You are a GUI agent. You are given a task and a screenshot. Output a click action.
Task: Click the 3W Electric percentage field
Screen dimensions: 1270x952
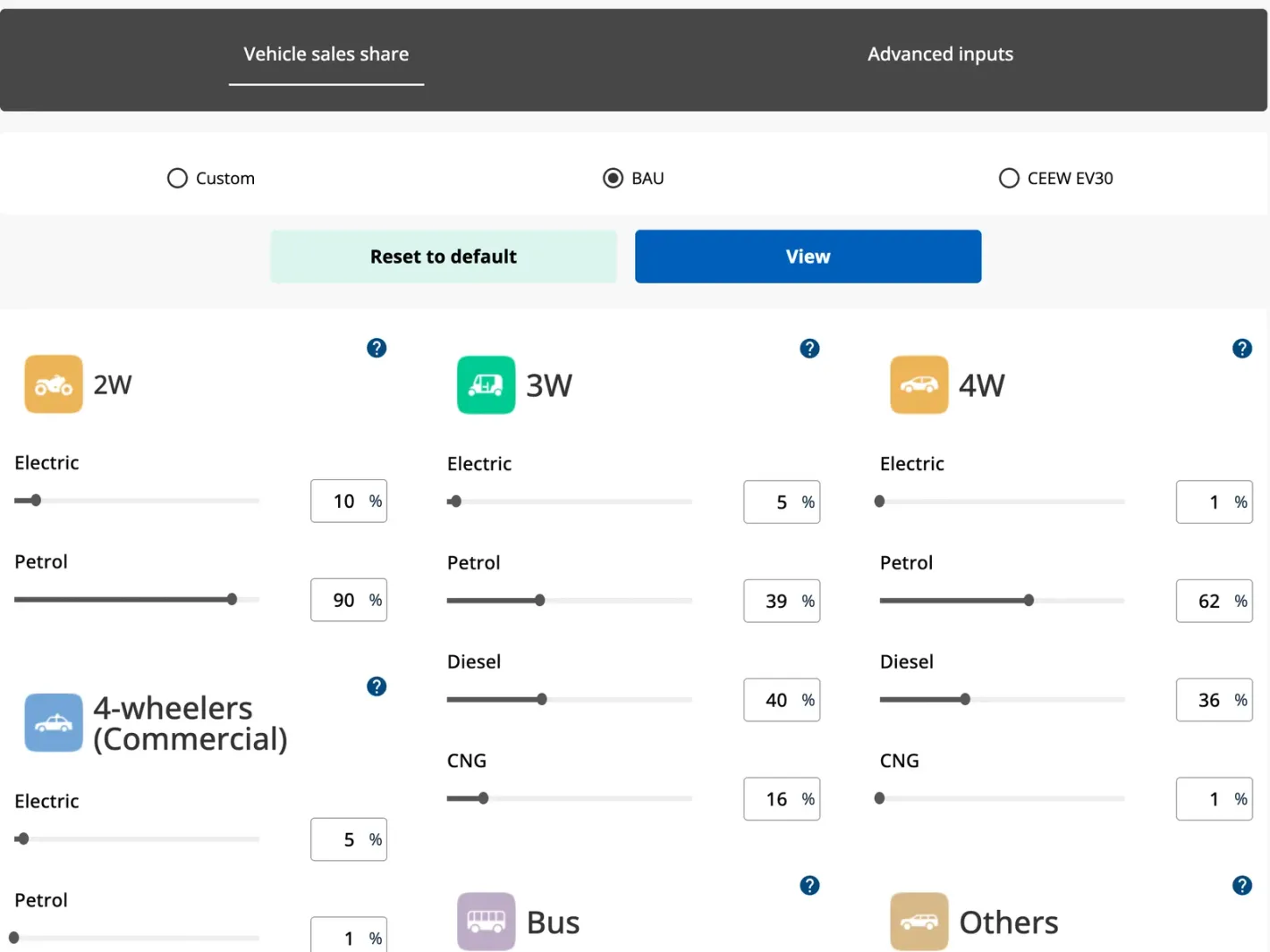782,501
